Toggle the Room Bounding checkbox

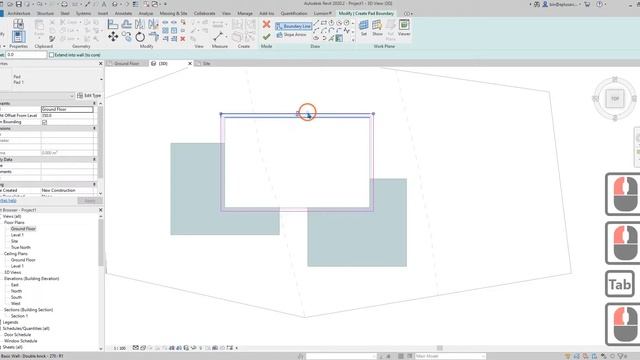[x=44, y=122]
